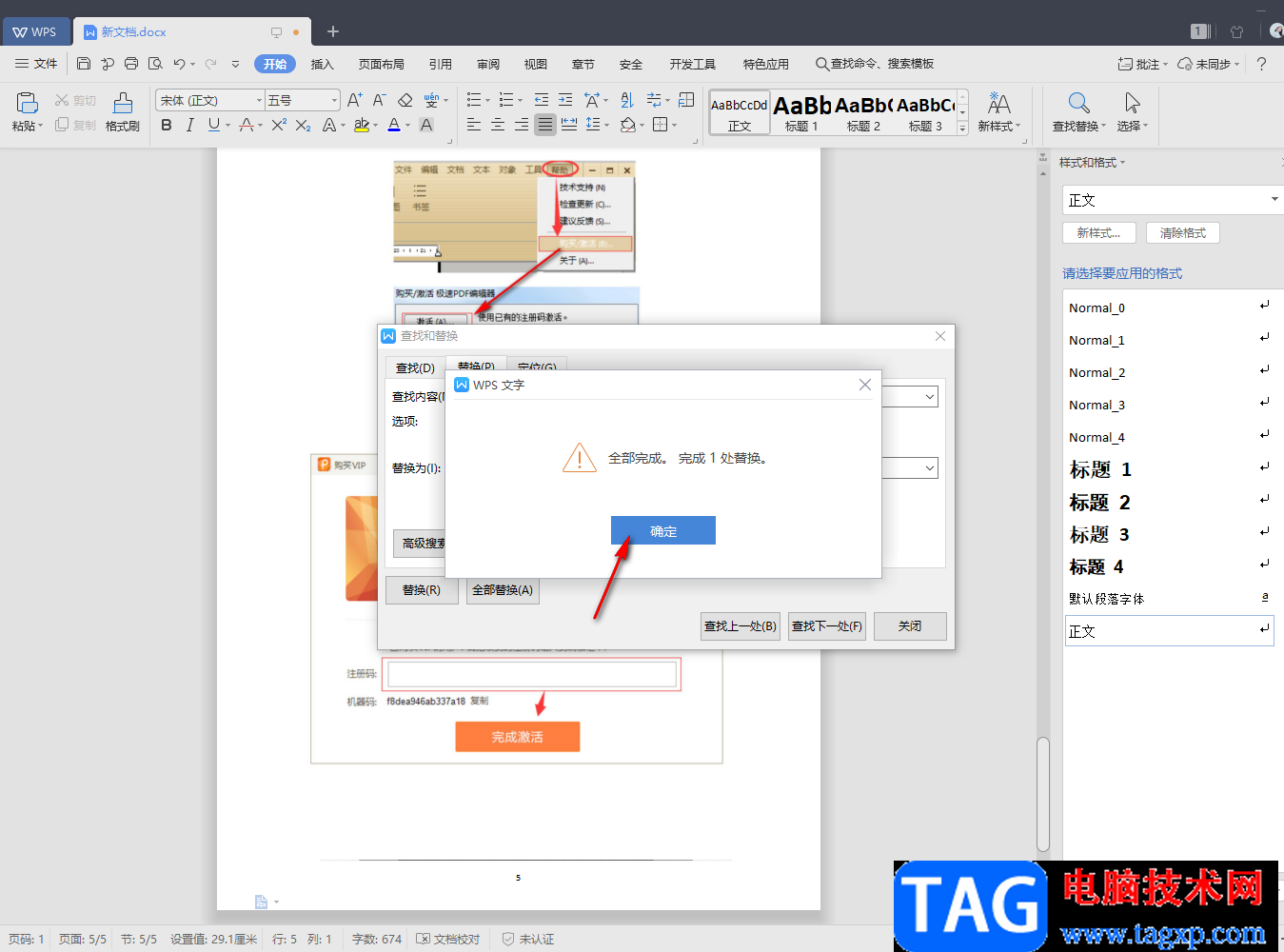Image resolution: width=1284 pixels, height=952 pixels.
Task: Click the Distributed alignment icon
Action: pyautogui.click(x=569, y=125)
